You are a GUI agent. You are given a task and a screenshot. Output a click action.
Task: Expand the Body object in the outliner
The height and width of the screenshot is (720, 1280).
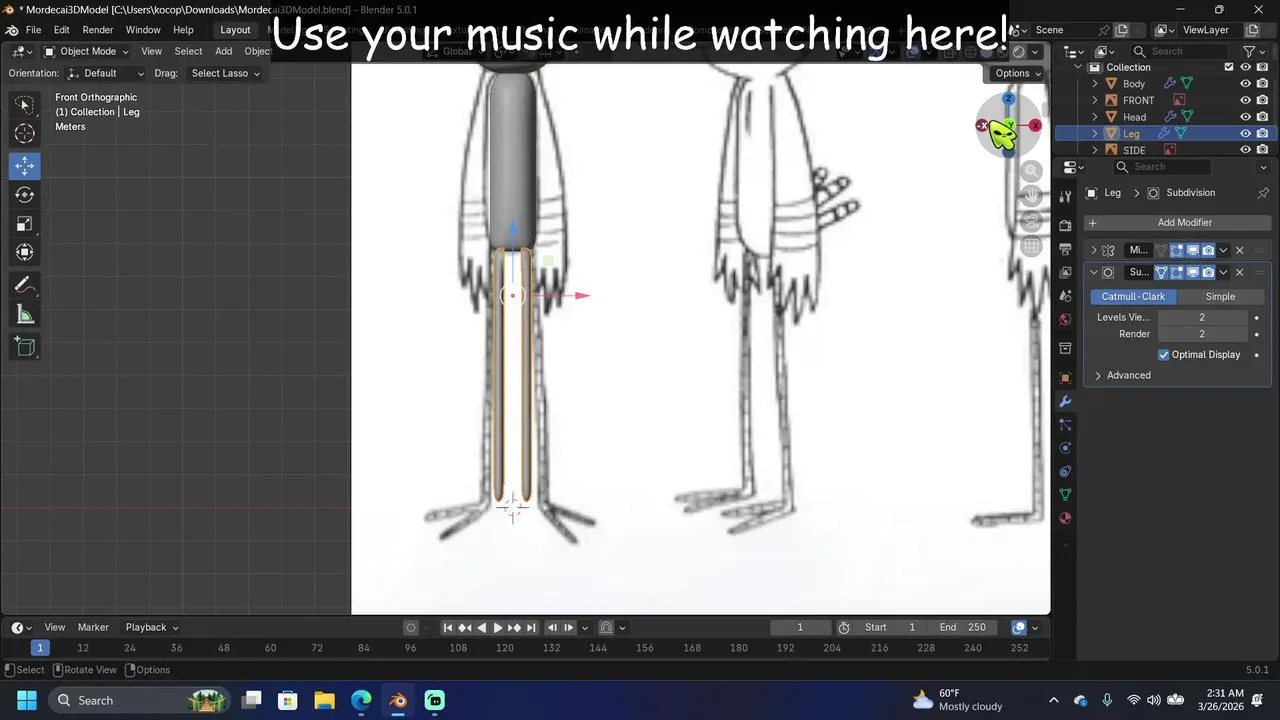1095,84
